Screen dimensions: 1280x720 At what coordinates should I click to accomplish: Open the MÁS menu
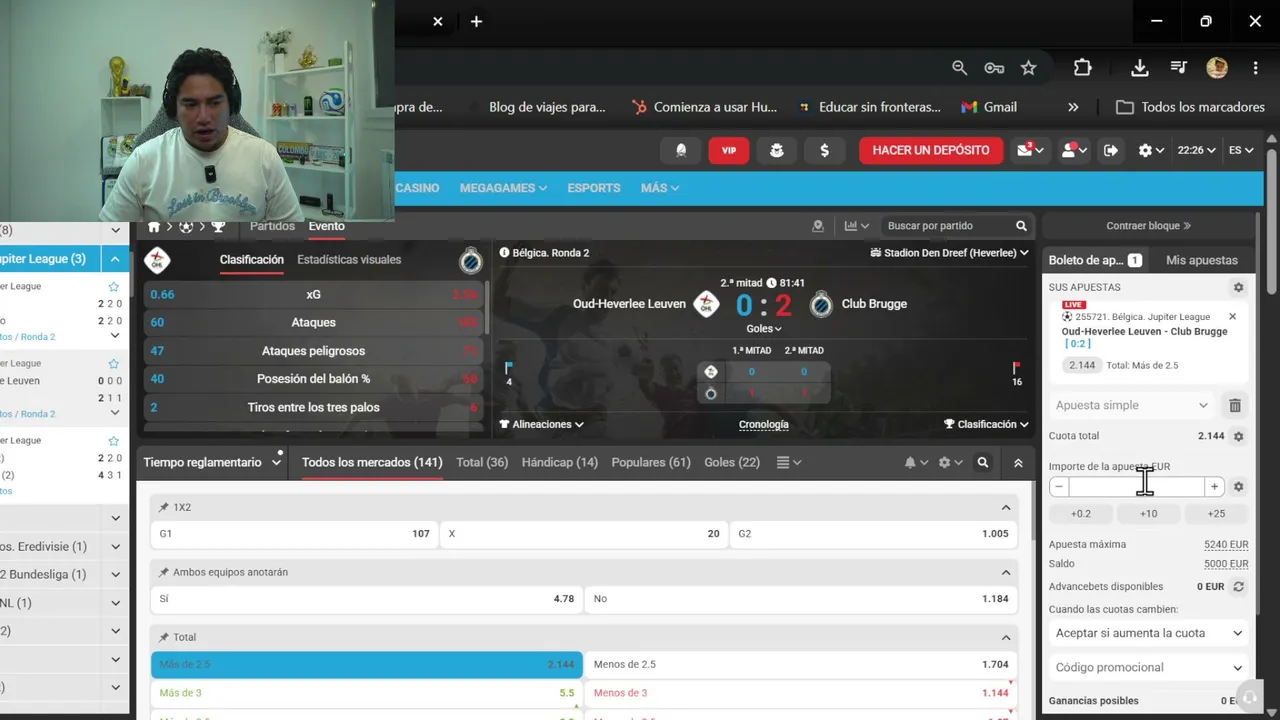[x=660, y=188]
